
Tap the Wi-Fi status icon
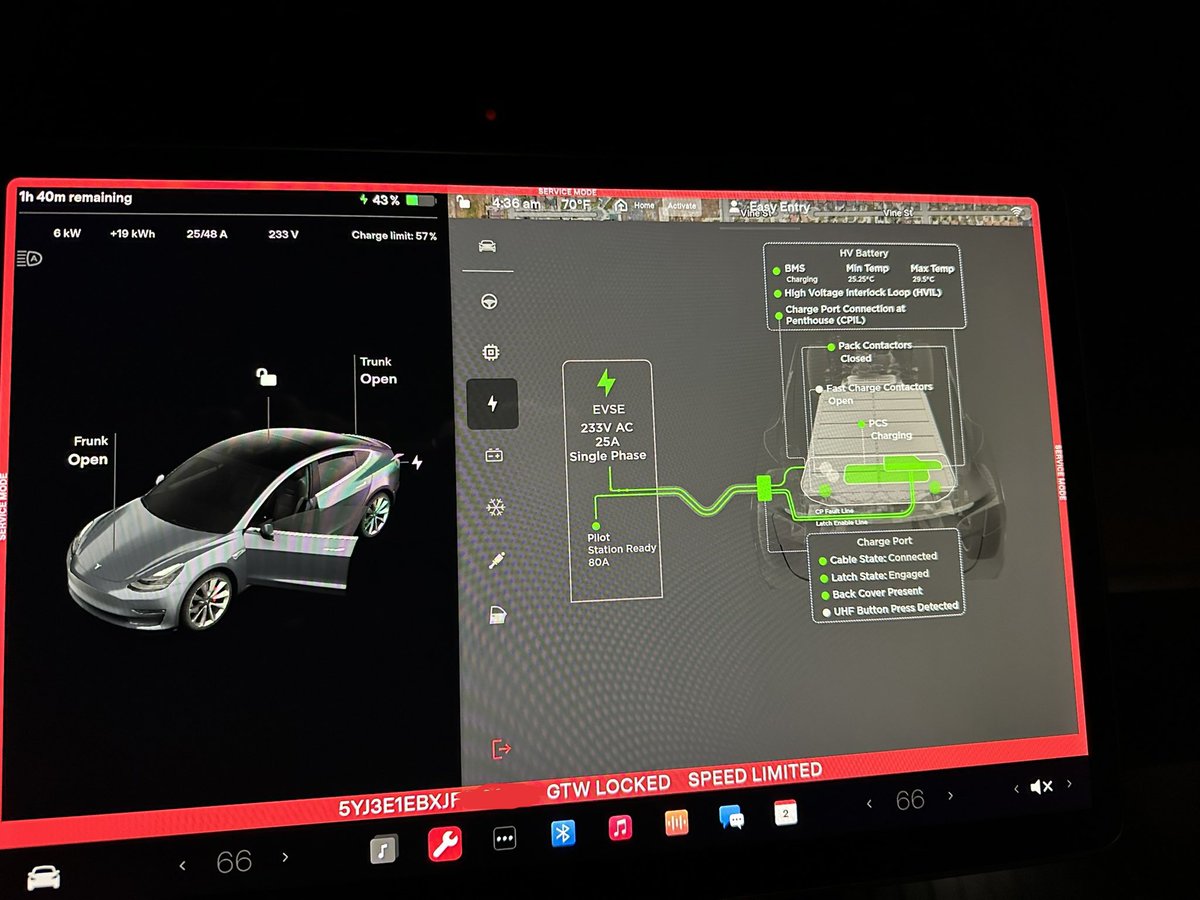[x=1018, y=212]
